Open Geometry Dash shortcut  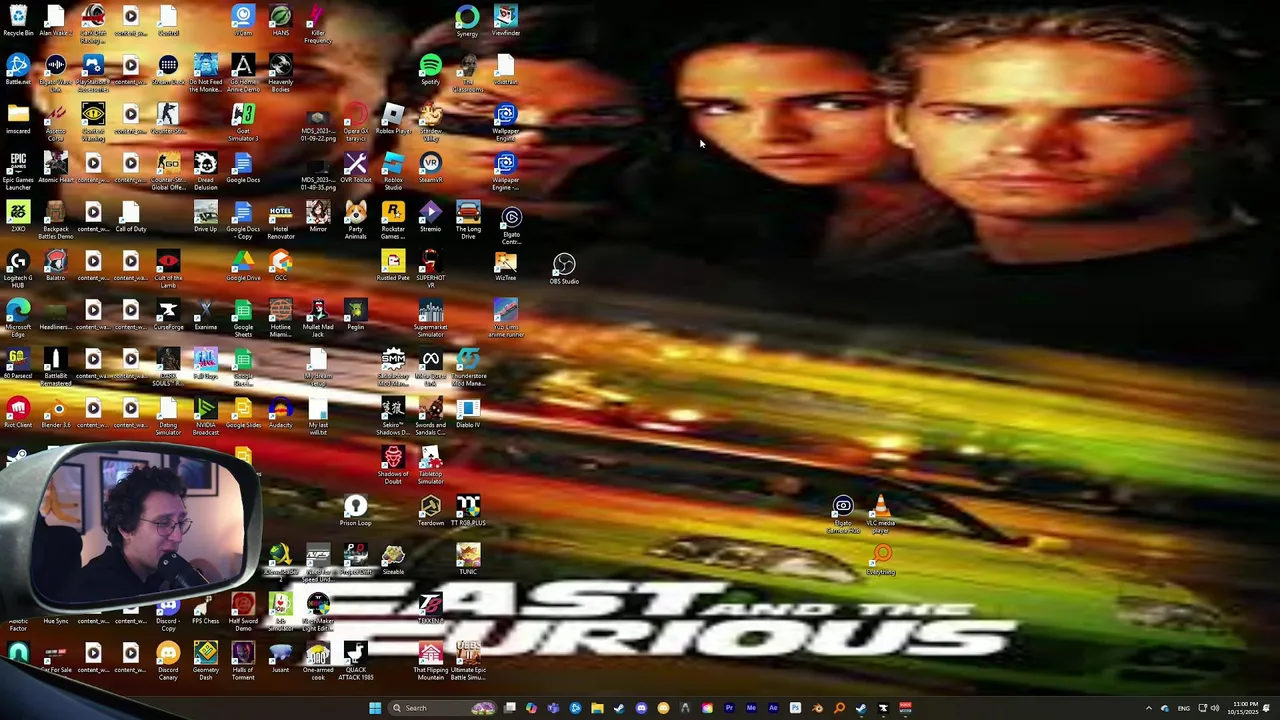pyautogui.click(x=205, y=660)
